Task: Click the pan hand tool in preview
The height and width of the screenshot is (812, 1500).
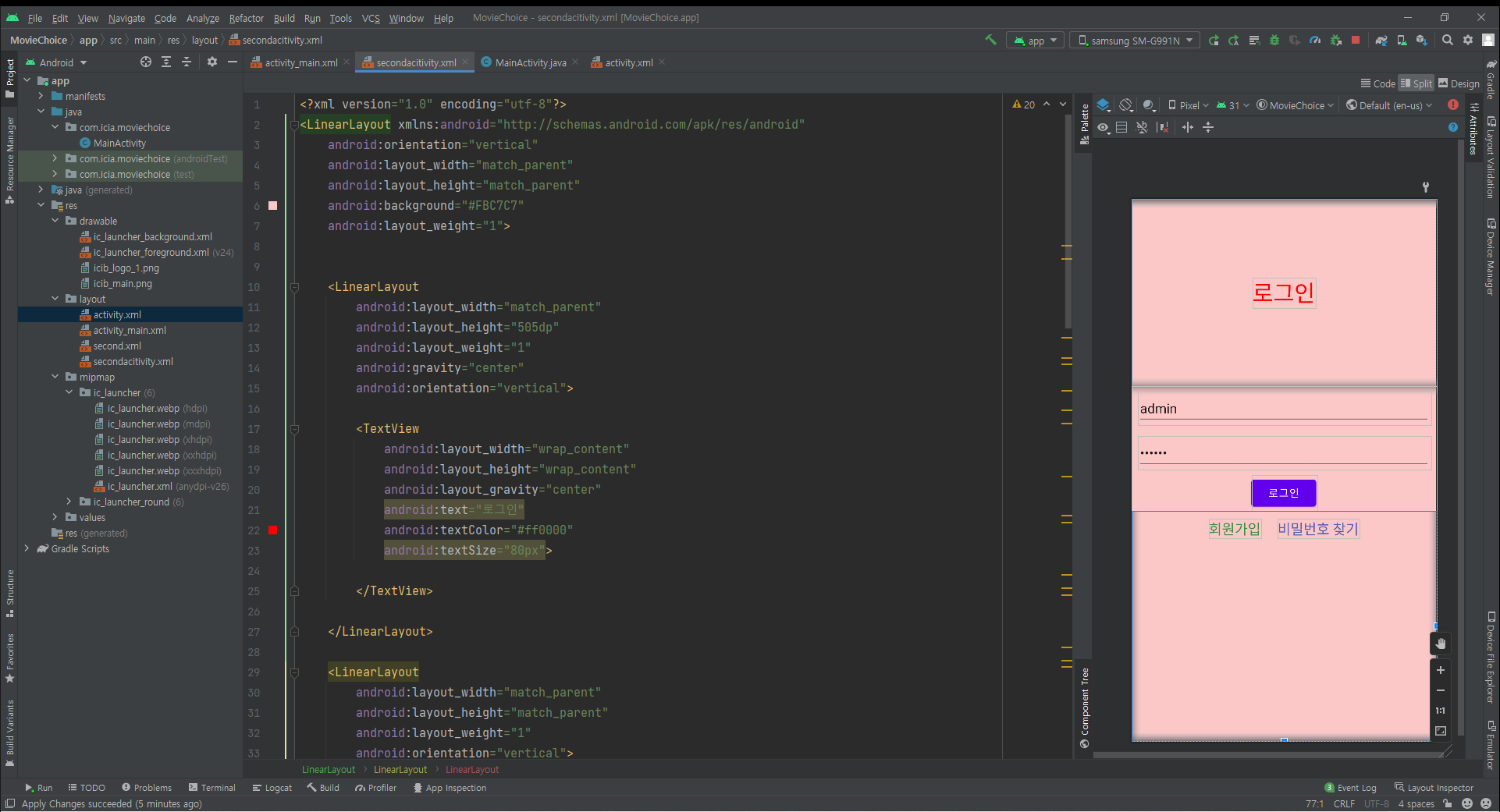Action: pos(1441,644)
